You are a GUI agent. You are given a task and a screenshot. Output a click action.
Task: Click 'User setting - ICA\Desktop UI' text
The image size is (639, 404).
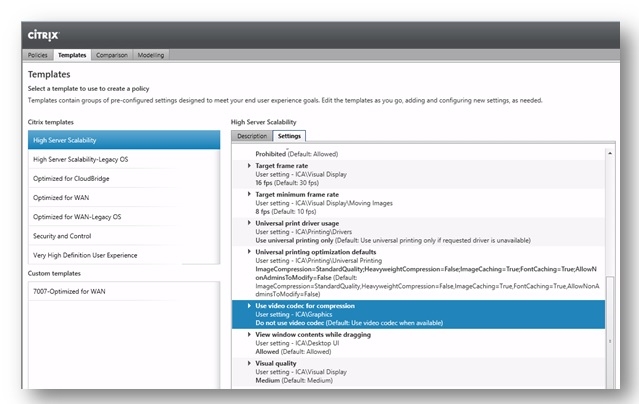(x=297, y=343)
